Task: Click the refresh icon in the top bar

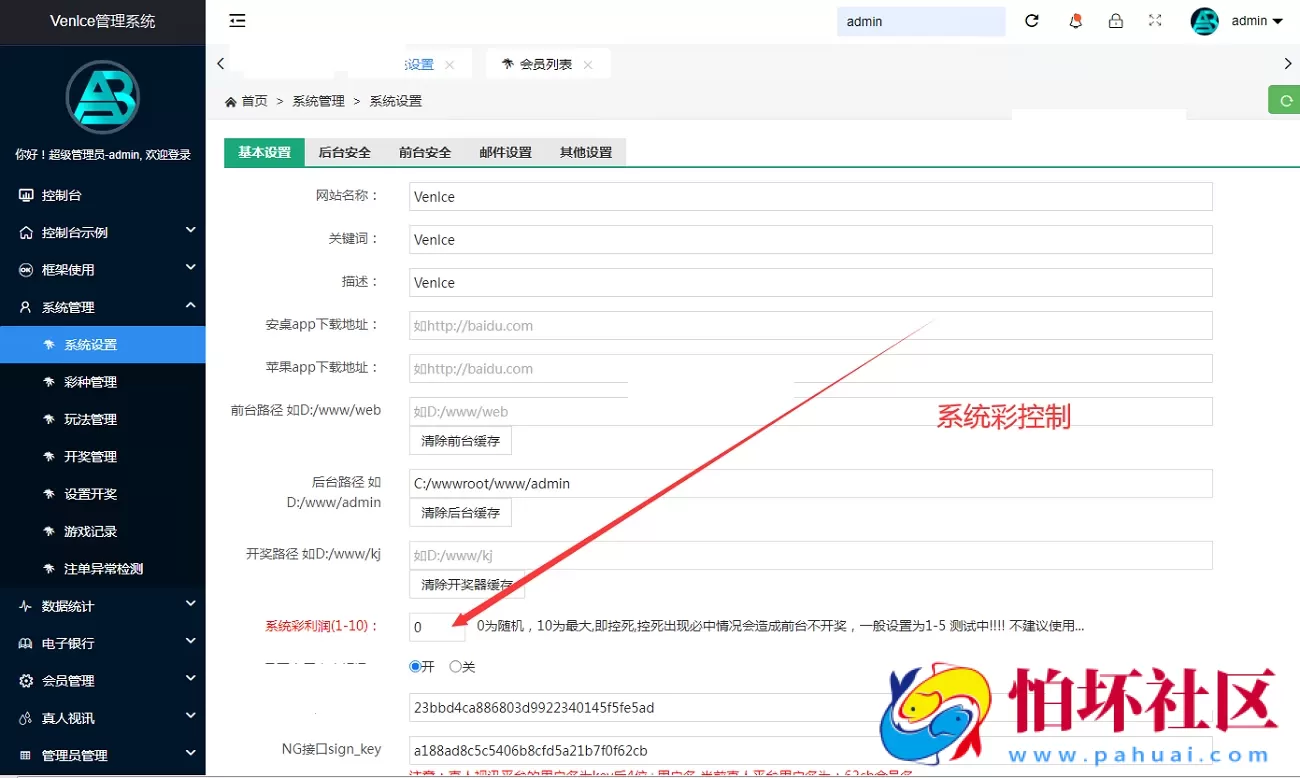Action: (1031, 20)
